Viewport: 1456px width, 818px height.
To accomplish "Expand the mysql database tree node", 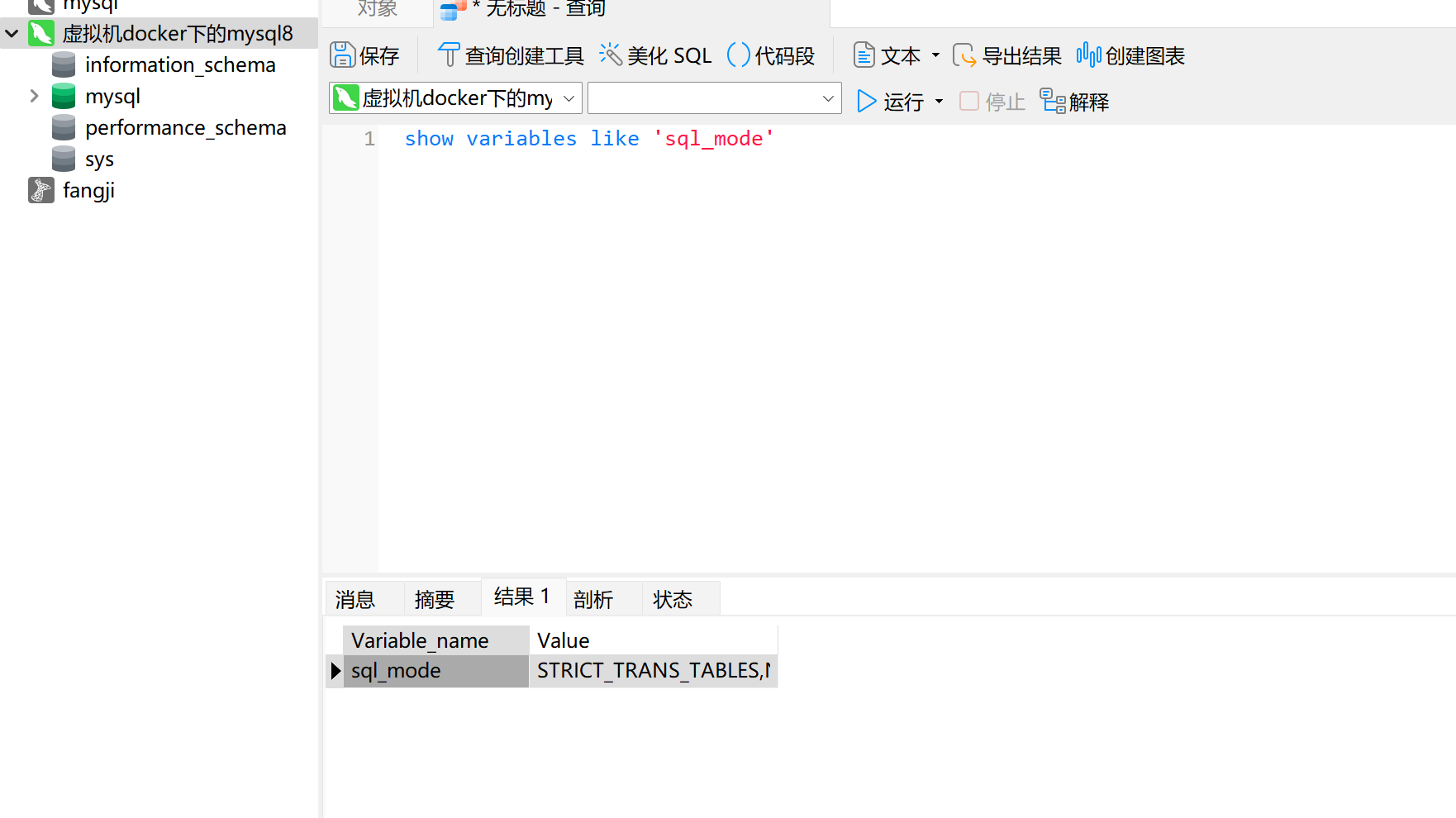I will [x=34, y=96].
